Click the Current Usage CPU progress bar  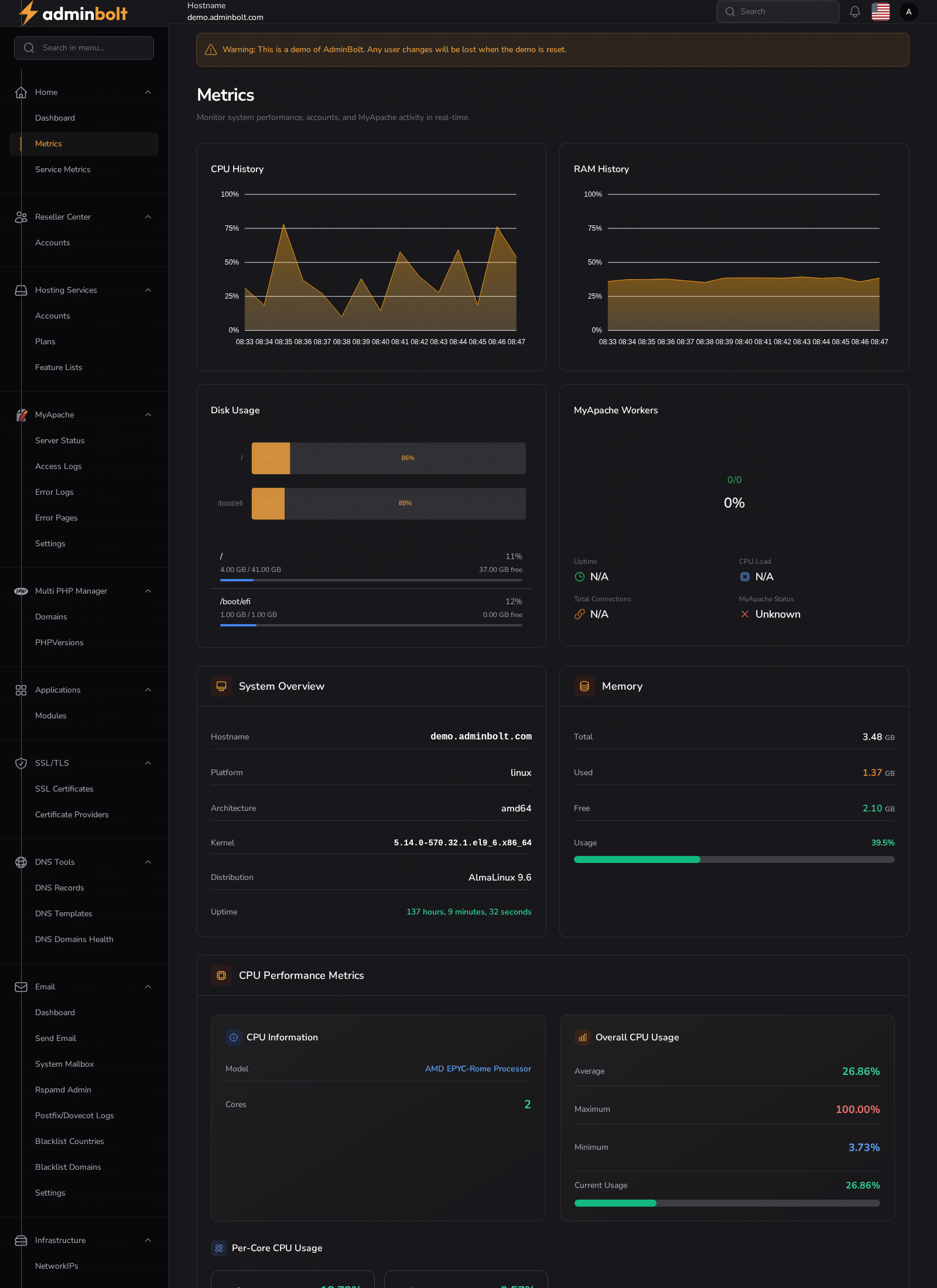pyautogui.click(x=727, y=1203)
